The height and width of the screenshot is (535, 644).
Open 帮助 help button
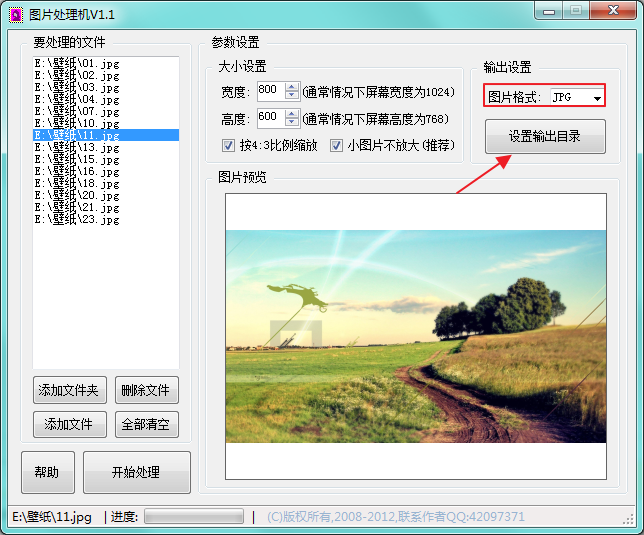[x=48, y=472]
